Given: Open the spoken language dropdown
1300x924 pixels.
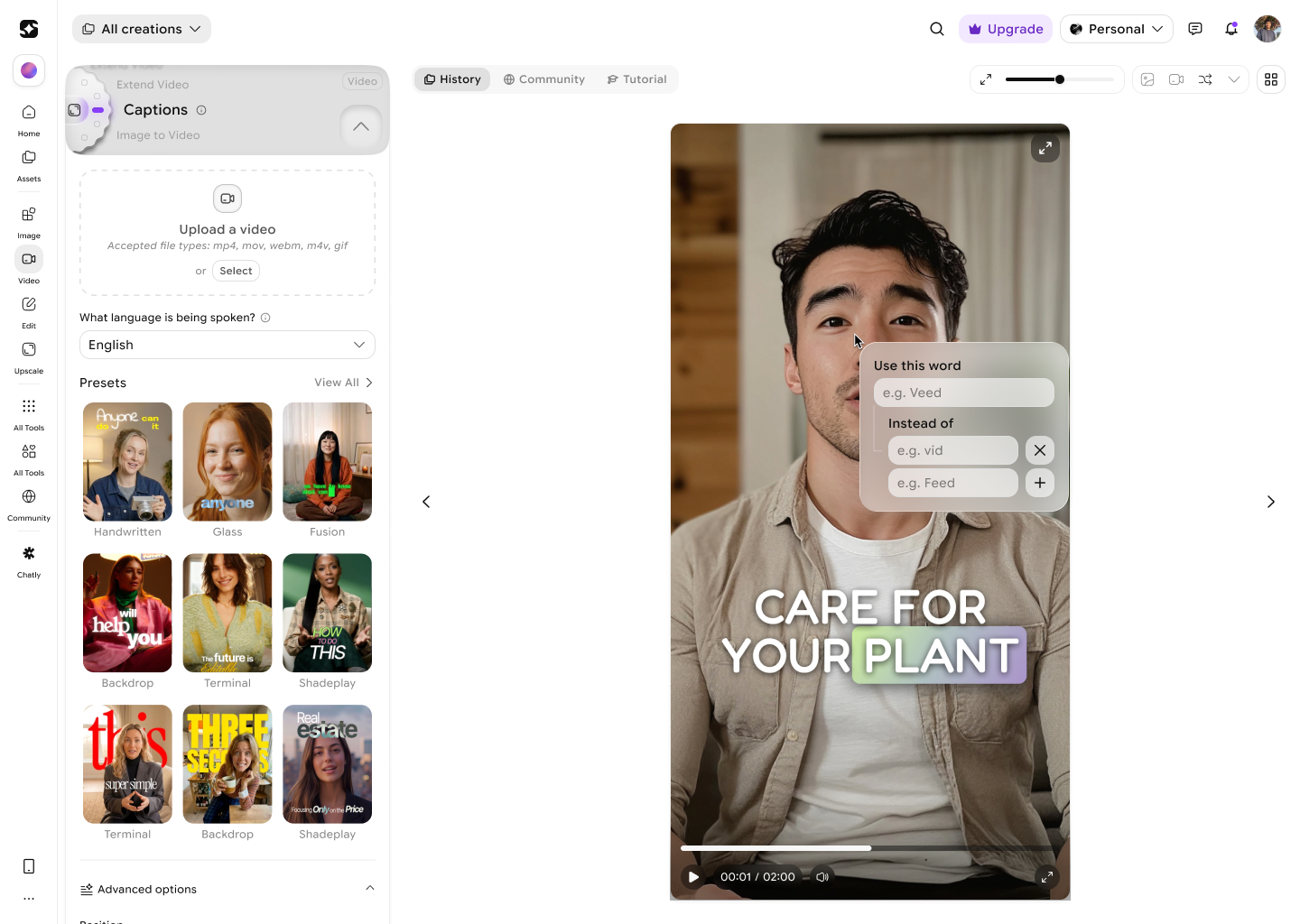Looking at the screenshot, I should (227, 345).
